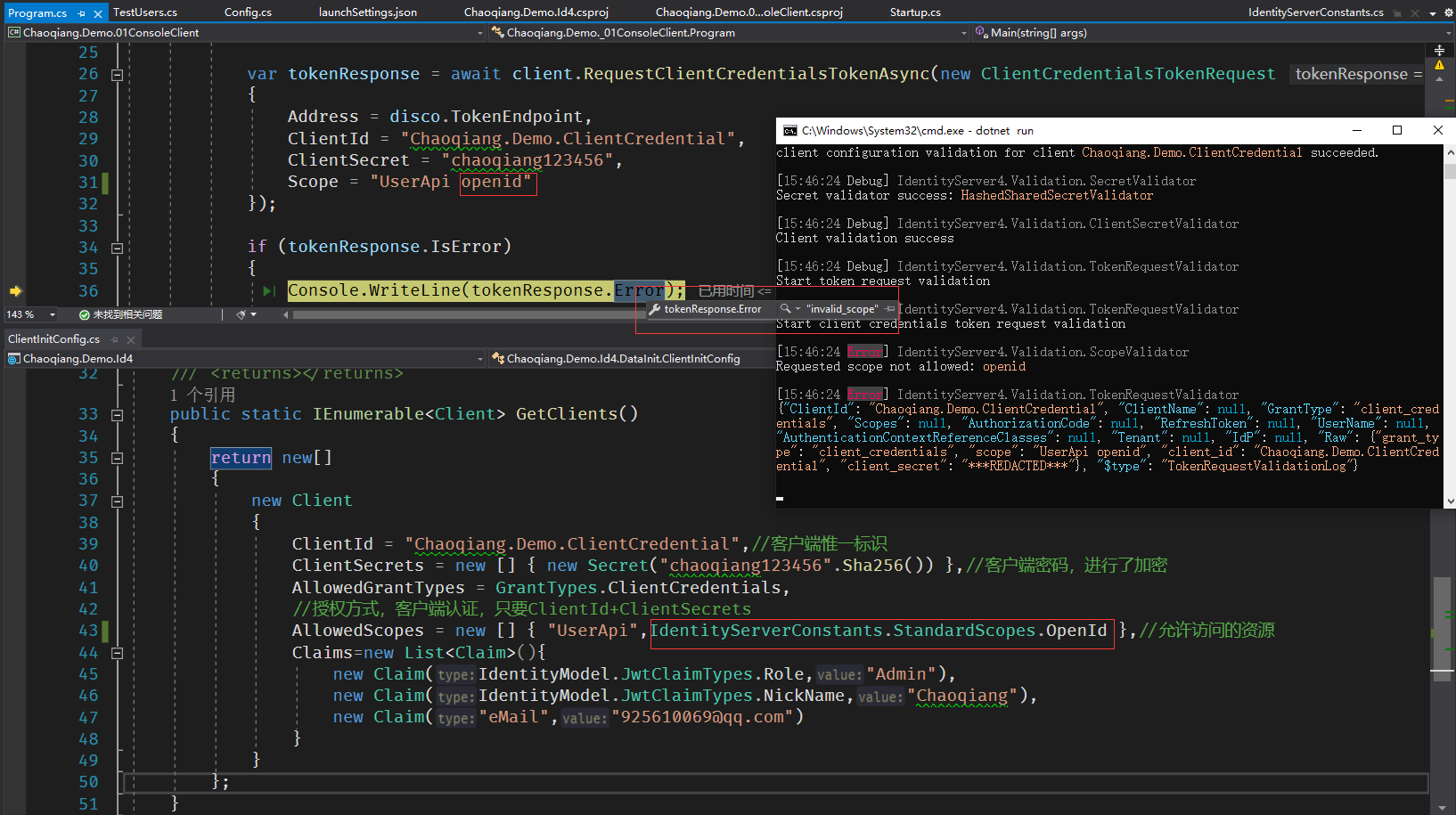Image resolution: width=1456 pixels, height=815 pixels.
Task: Click the Run to Click green arrow on line 36
Action: (269, 291)
